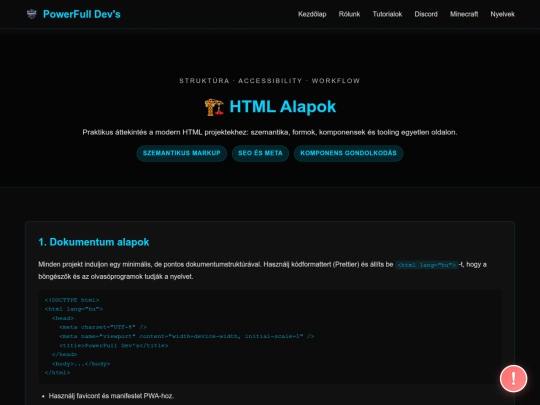Click the SEO ÉS META pill
This screenshot has width=540, height=405.
click(260, 153)
